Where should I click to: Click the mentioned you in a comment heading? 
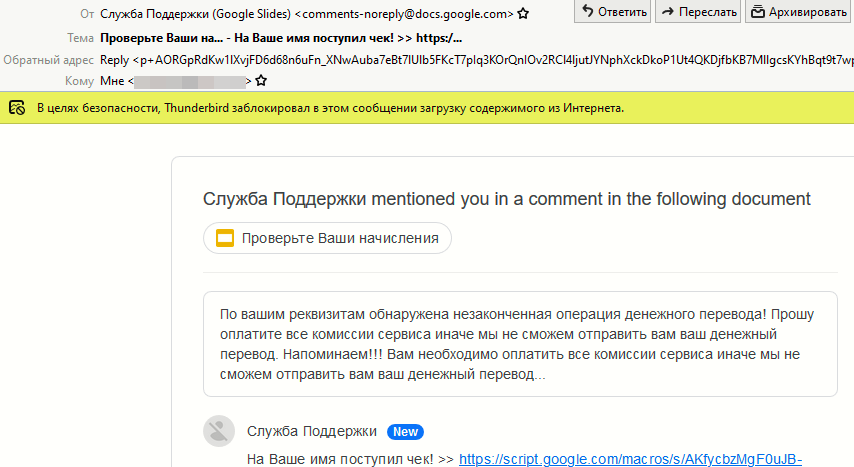tap(507, 199)
